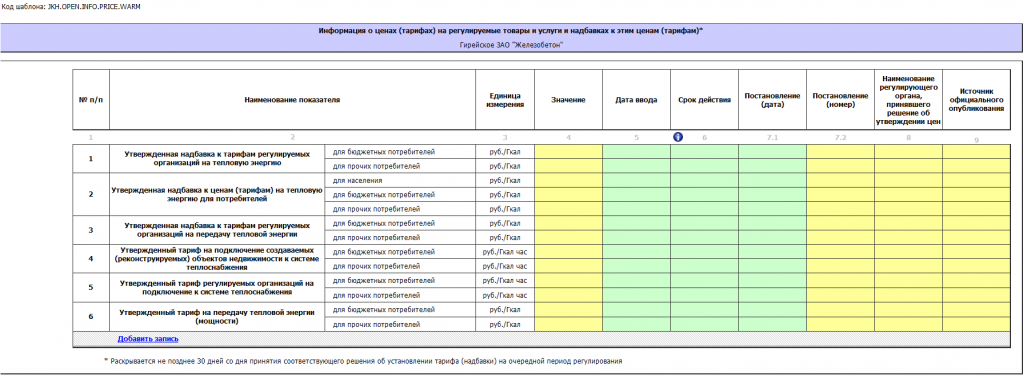This screenshot has width=1023, height=383.
Task: Click indicator 'Утвержденная надбавка... на передачу тепловой энергии'
Action: (217, 230)
